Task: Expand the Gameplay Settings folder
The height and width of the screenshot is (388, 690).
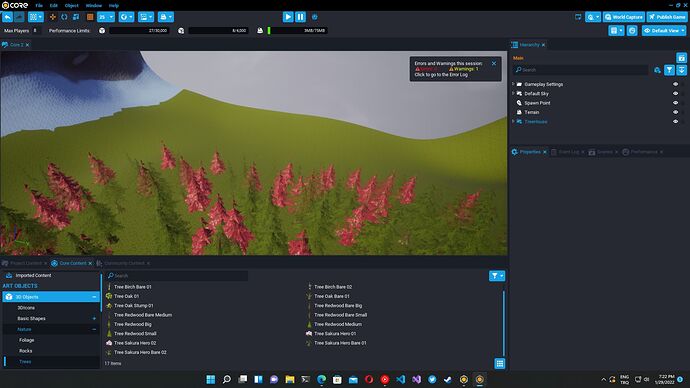Action: pyautogui.click(x=513, y=84)
